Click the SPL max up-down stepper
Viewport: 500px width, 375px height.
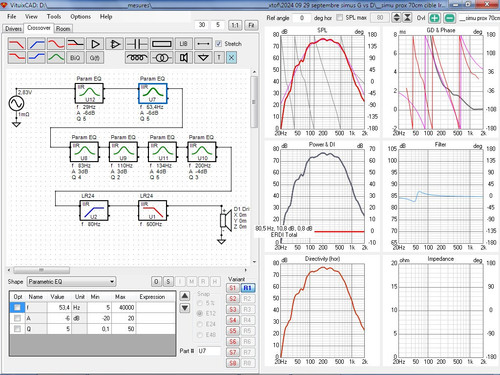396,18
